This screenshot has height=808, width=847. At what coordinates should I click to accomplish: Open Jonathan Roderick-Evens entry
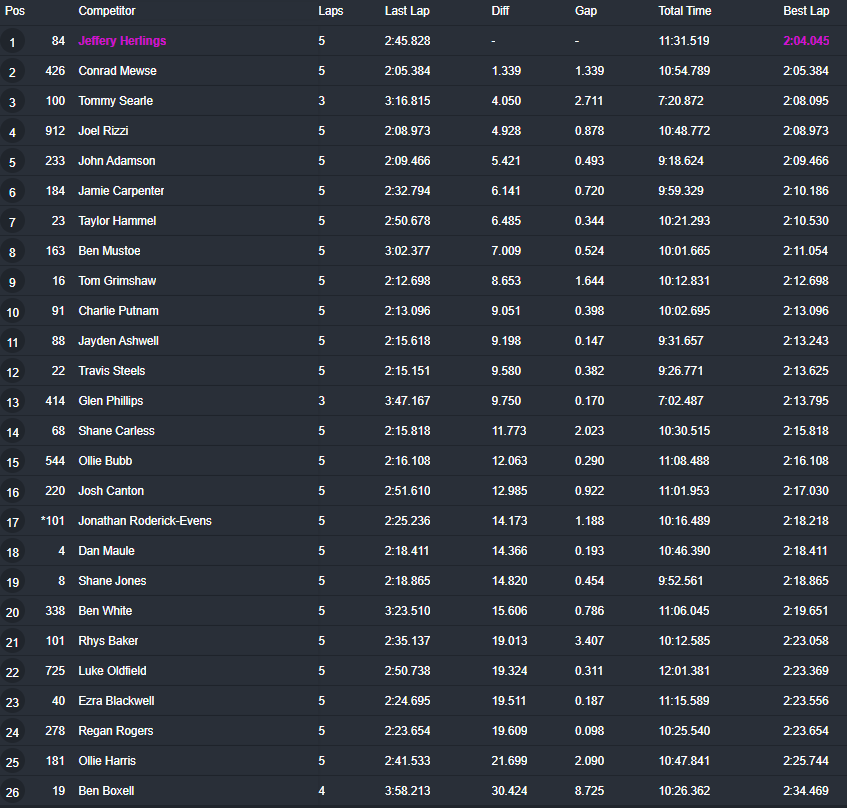[144, 521]
